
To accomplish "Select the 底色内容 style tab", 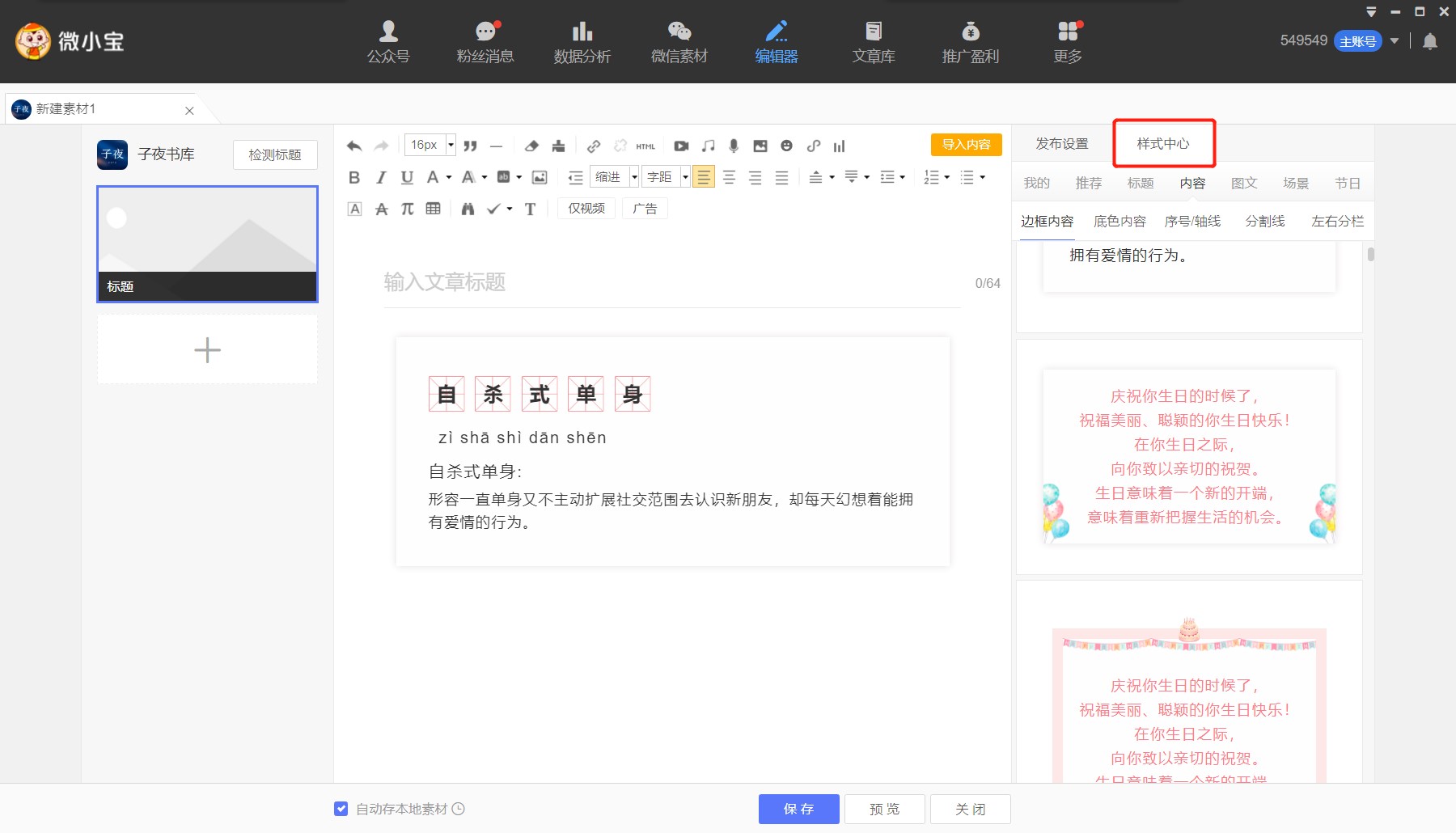I will click(x=1120, y=222).
